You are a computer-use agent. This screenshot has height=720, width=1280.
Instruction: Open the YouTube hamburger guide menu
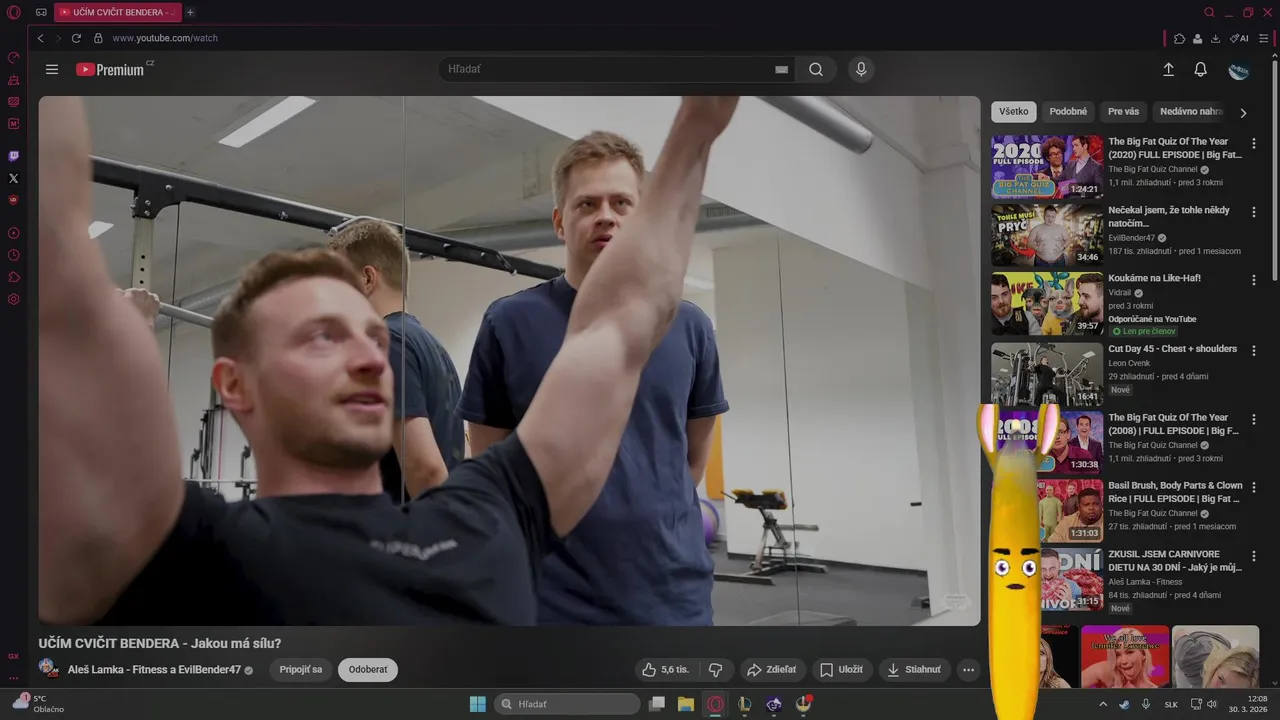tap(52, 69)
